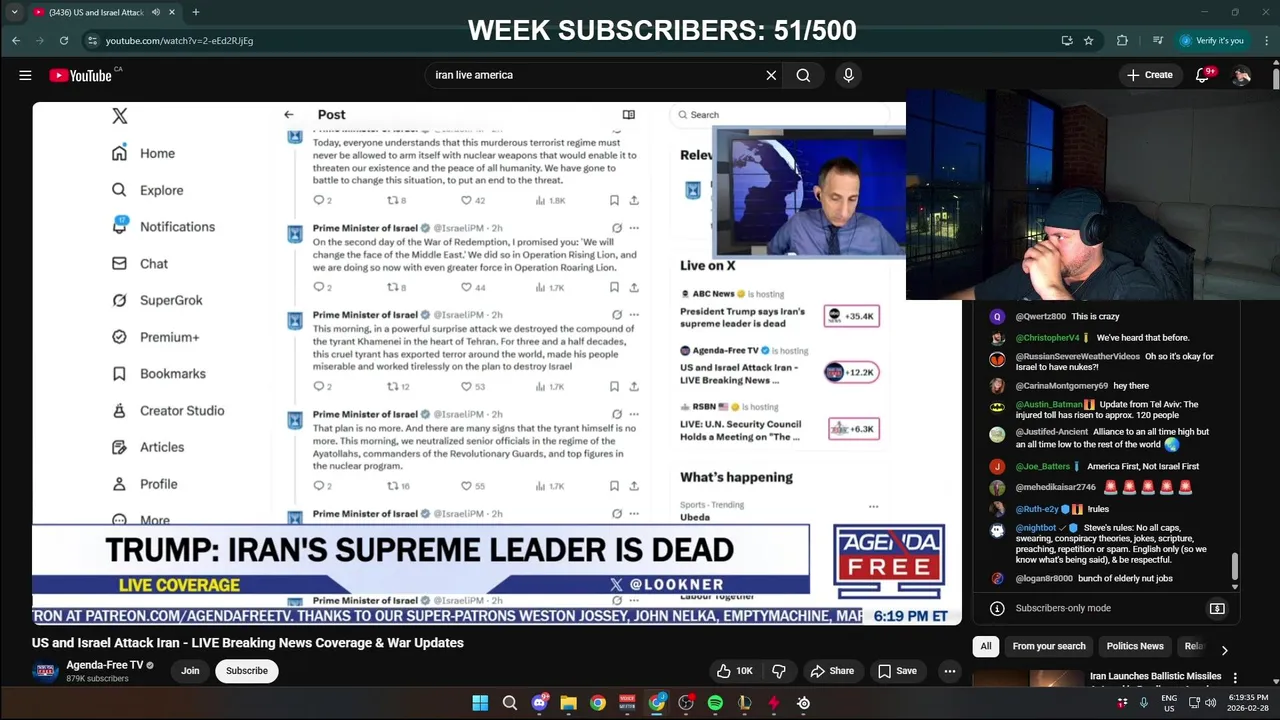Click the Join membership button
1280x720 pixels.
190,671
